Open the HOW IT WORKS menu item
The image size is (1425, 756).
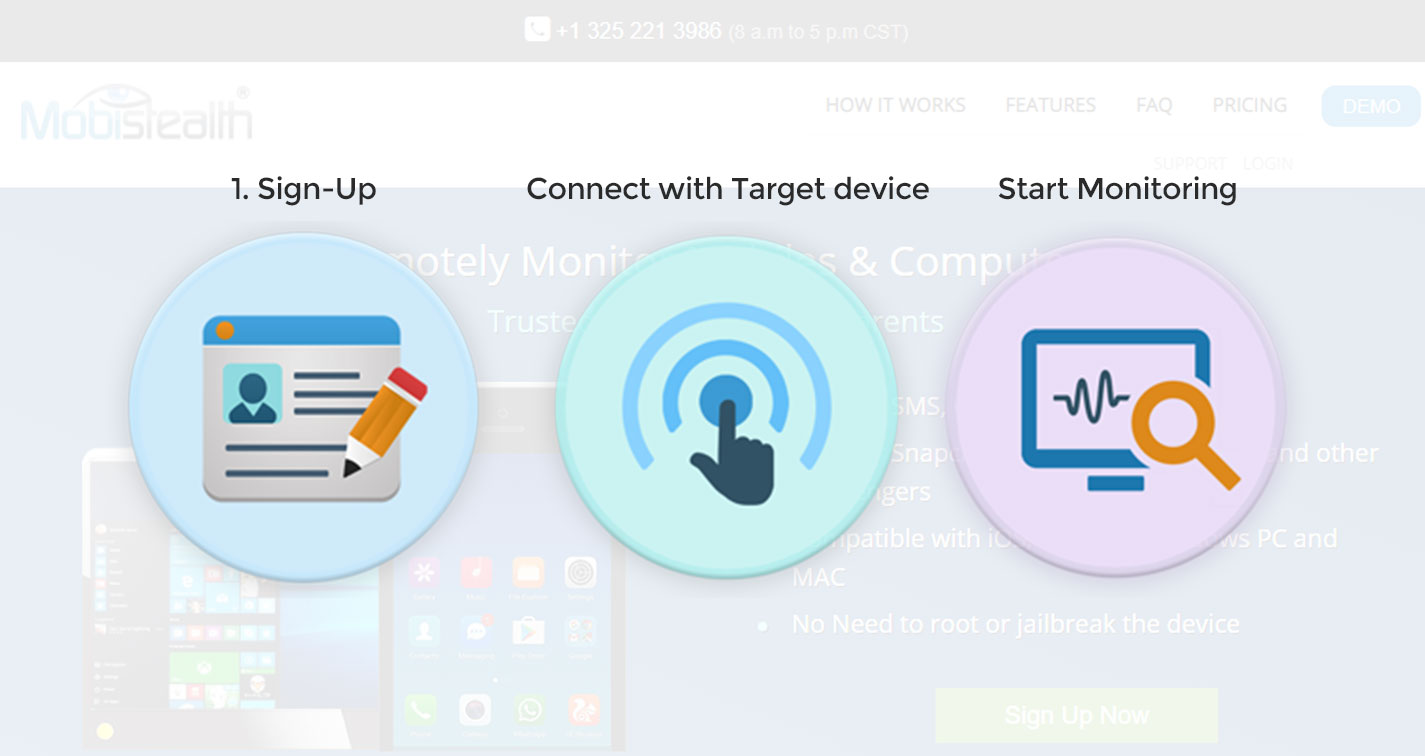coord(895,105)
